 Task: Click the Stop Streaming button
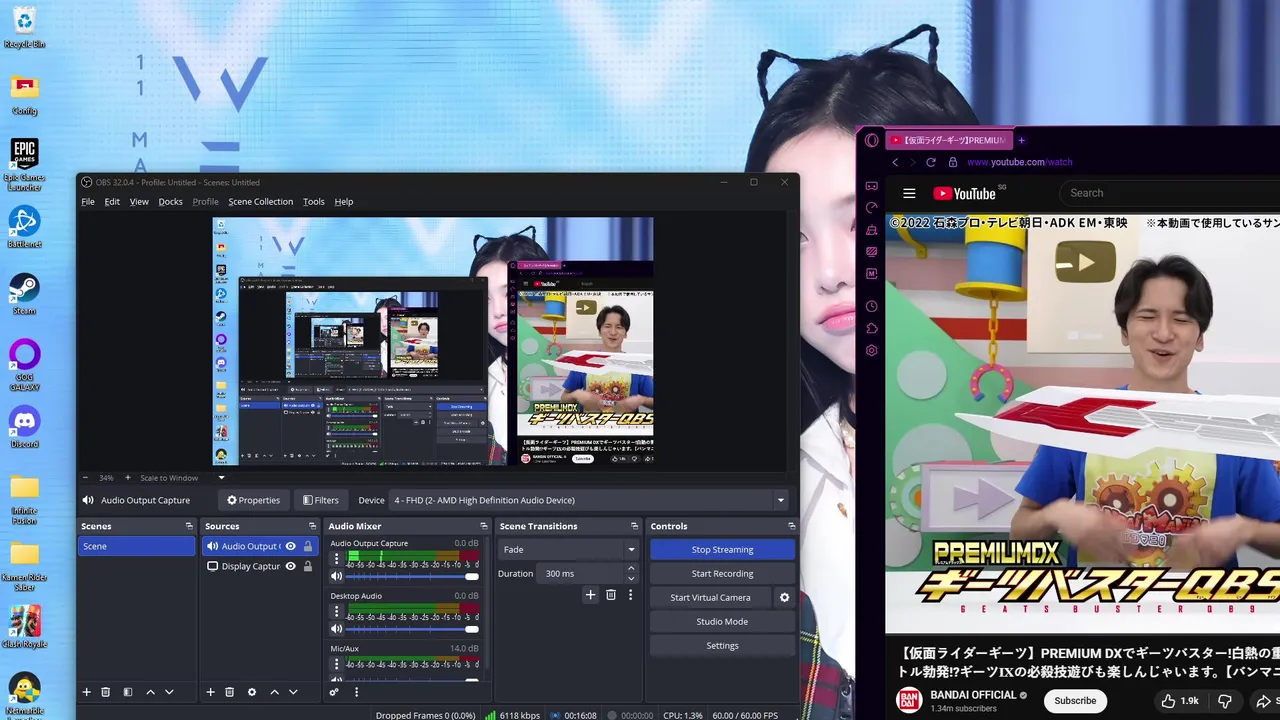click(722, 549)
